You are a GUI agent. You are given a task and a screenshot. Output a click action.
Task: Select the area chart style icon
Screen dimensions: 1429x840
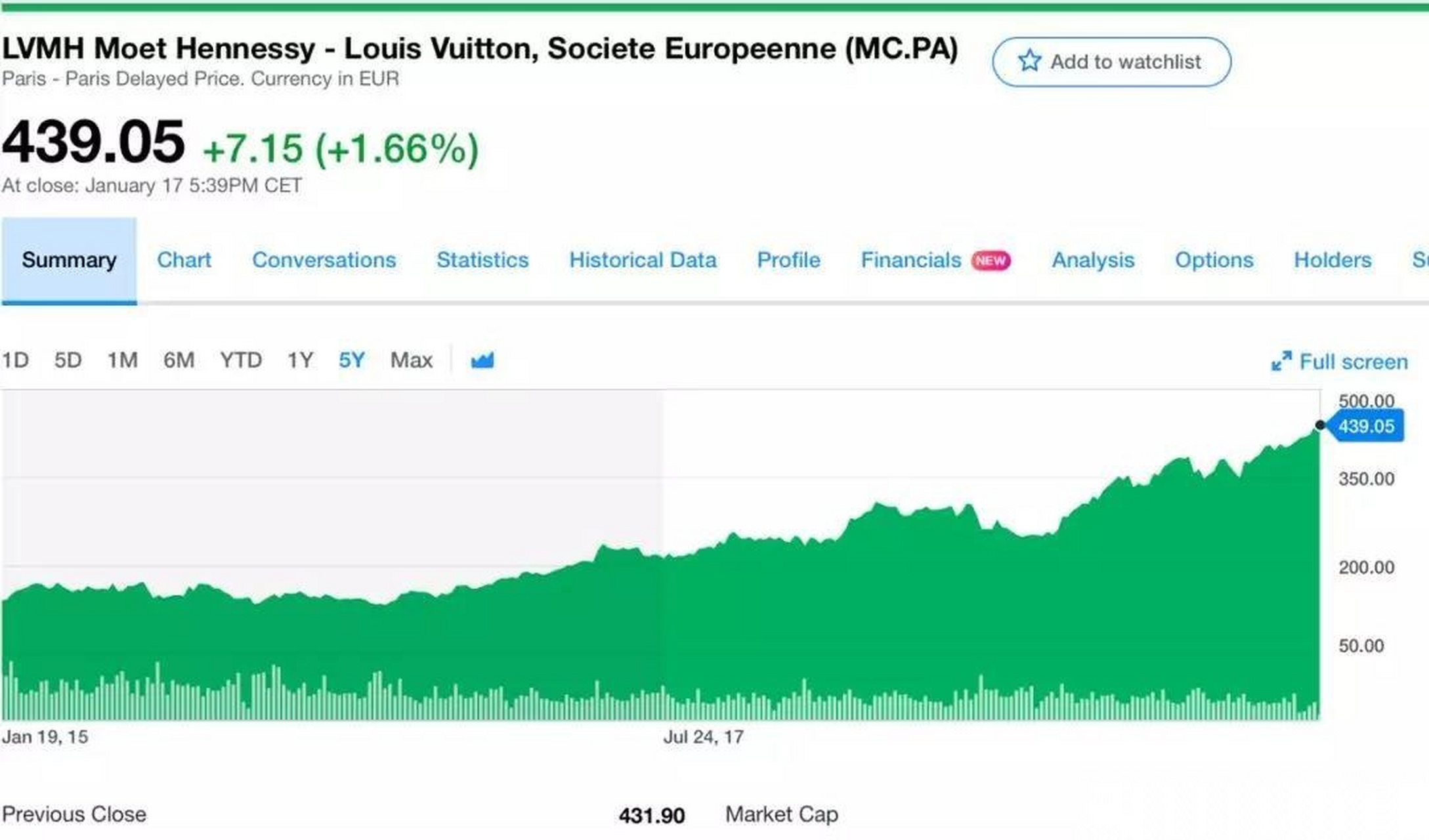pyautogui.click(x=482, y=360)
